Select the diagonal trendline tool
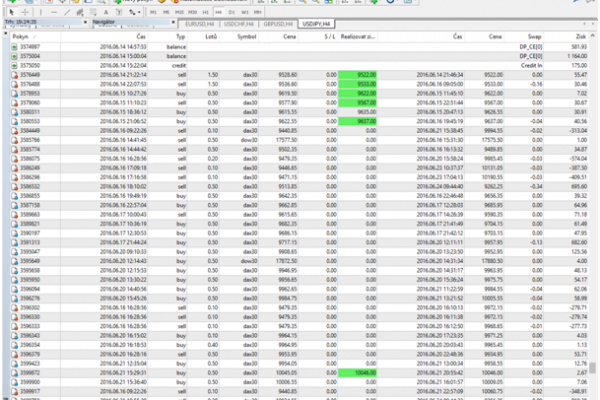The width and height of the screenshot is (600, 400). 67,12
